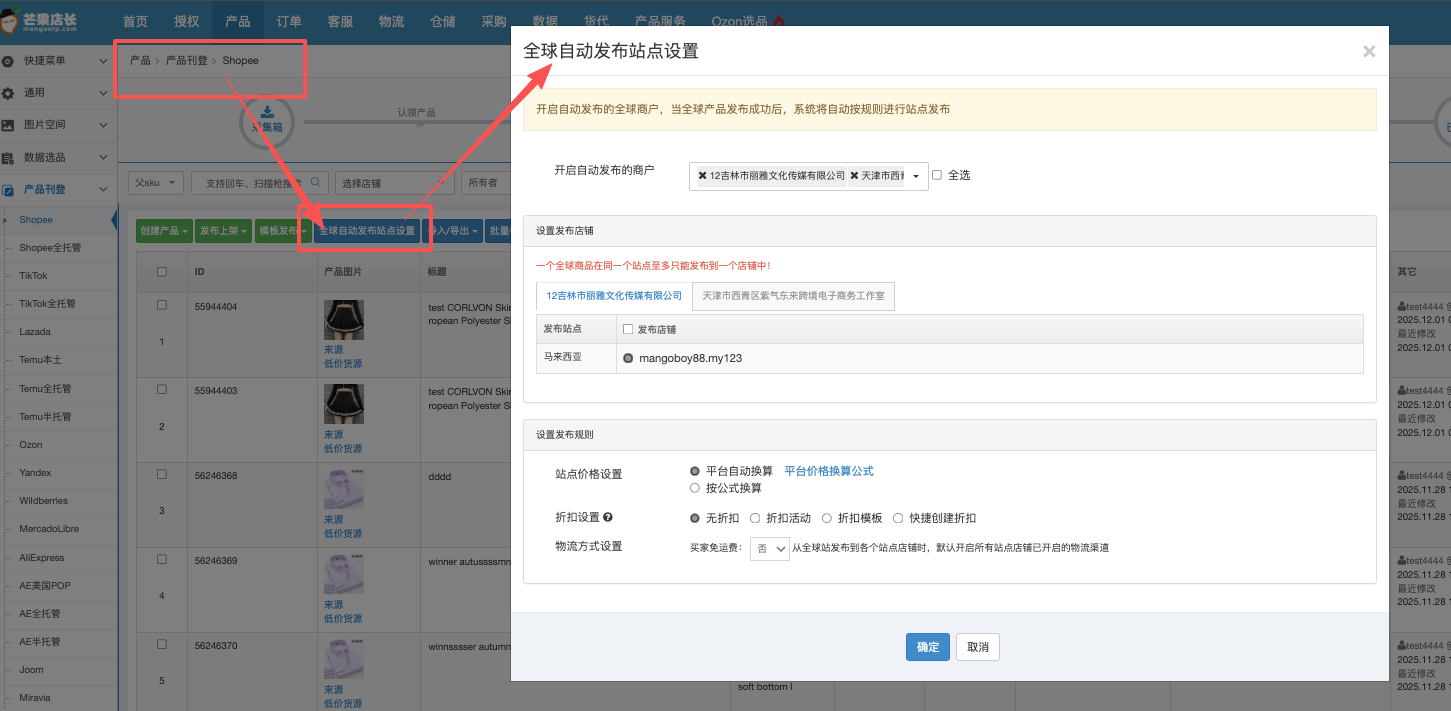Remove the 天津市西青 merchant tag
The image size is (1451, 711).
pos(854,176)
